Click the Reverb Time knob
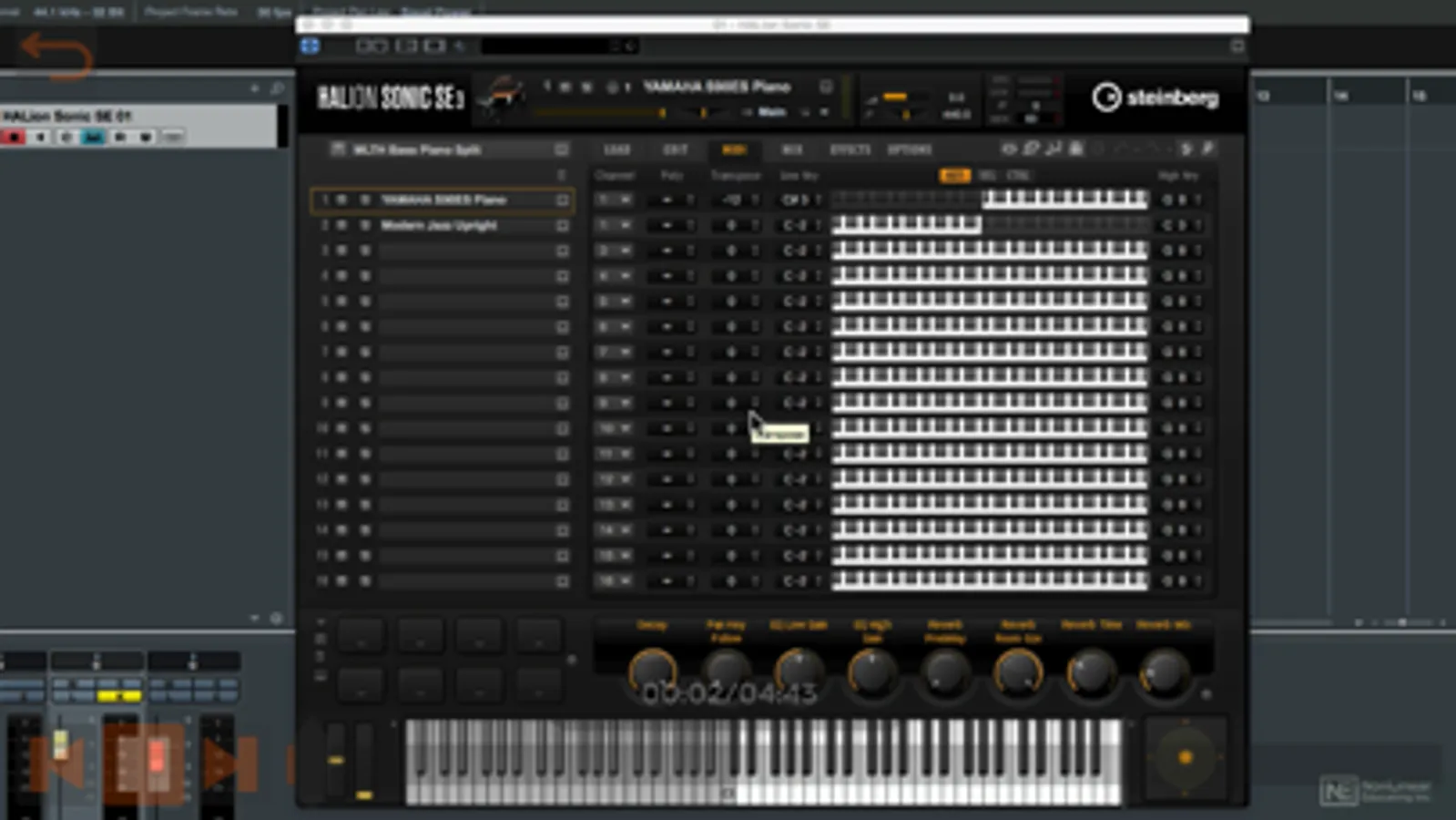 coord(1090,673)
